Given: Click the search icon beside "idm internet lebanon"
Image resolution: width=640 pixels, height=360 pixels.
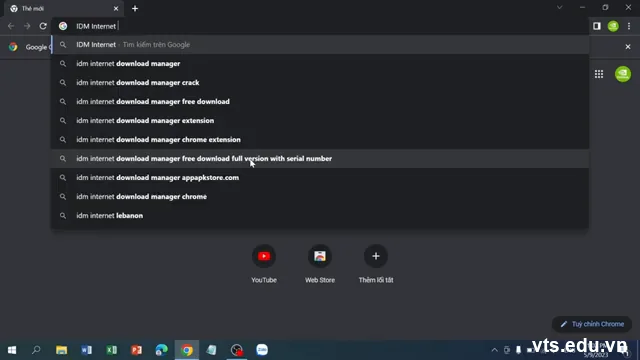Looking at the screenshot, I should (x=63, y=216).
